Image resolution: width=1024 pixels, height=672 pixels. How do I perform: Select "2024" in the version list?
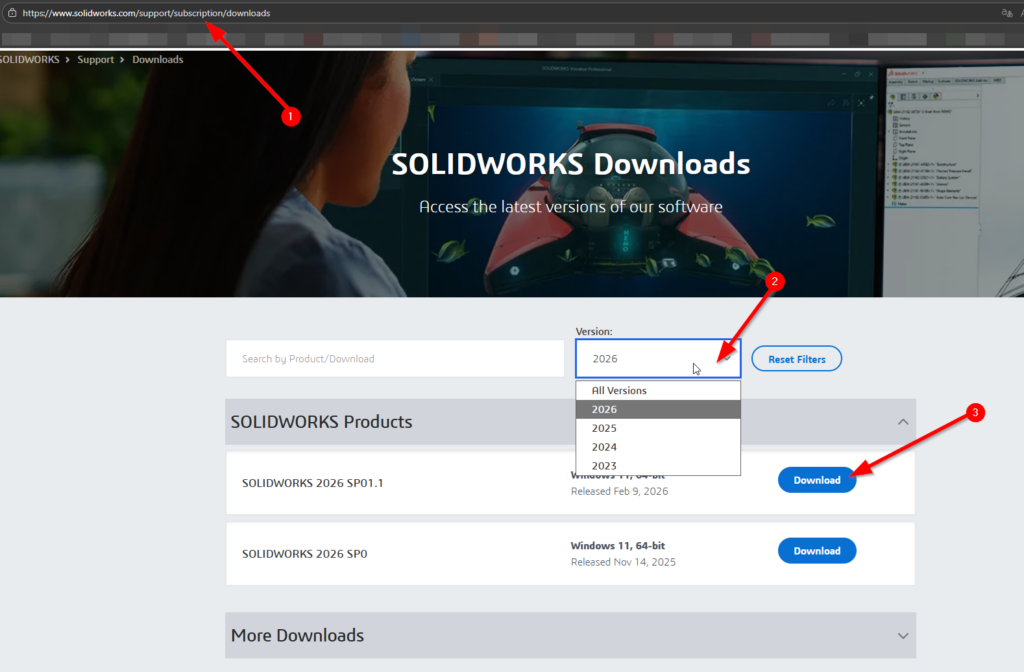[x=604, y=446]
